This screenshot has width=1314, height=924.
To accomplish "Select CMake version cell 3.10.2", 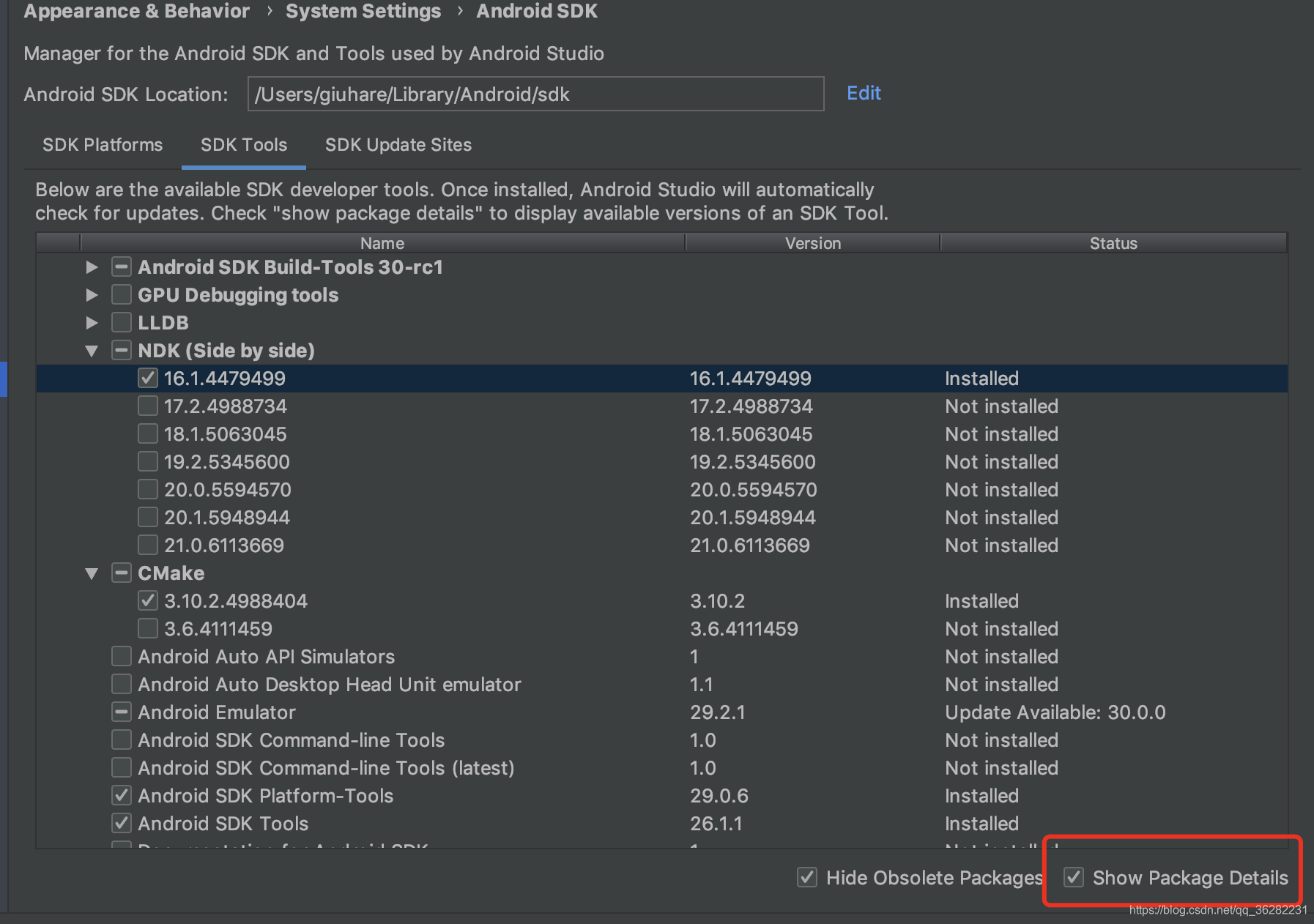I will coord(717,601).
